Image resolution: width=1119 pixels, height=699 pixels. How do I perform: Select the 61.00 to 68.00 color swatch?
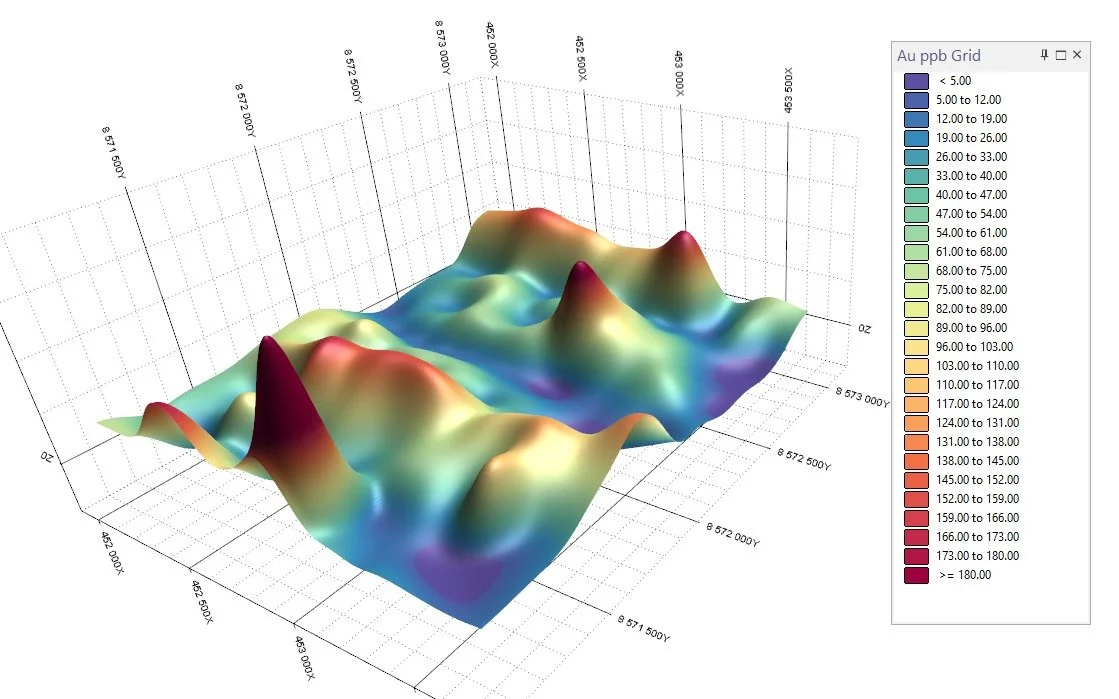(x=916, y=252)
